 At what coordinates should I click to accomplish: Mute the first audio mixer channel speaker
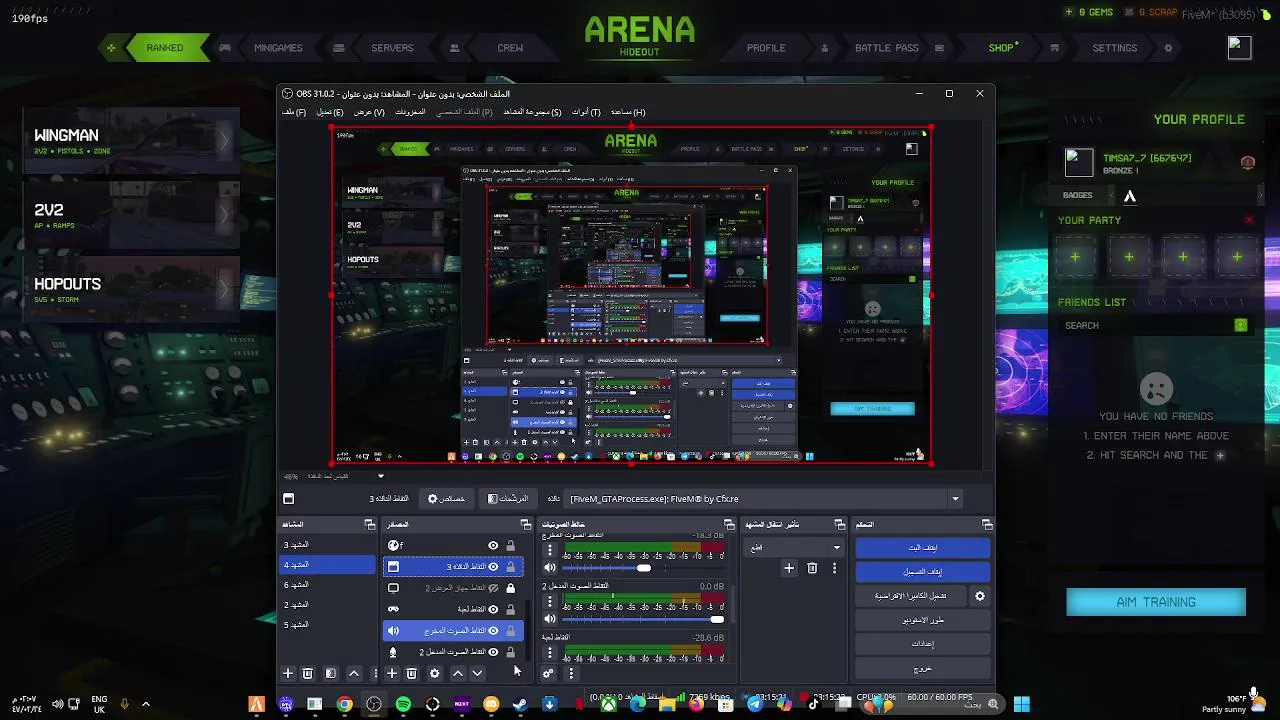(x=549, y=568)
